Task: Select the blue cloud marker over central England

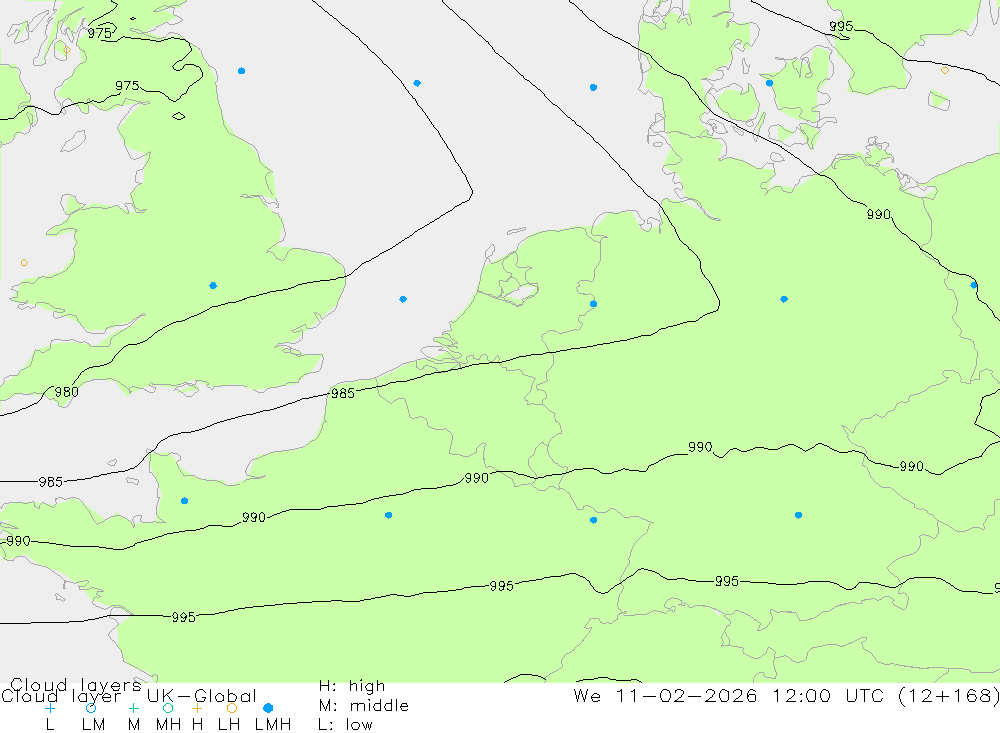Action: [213, 286]
